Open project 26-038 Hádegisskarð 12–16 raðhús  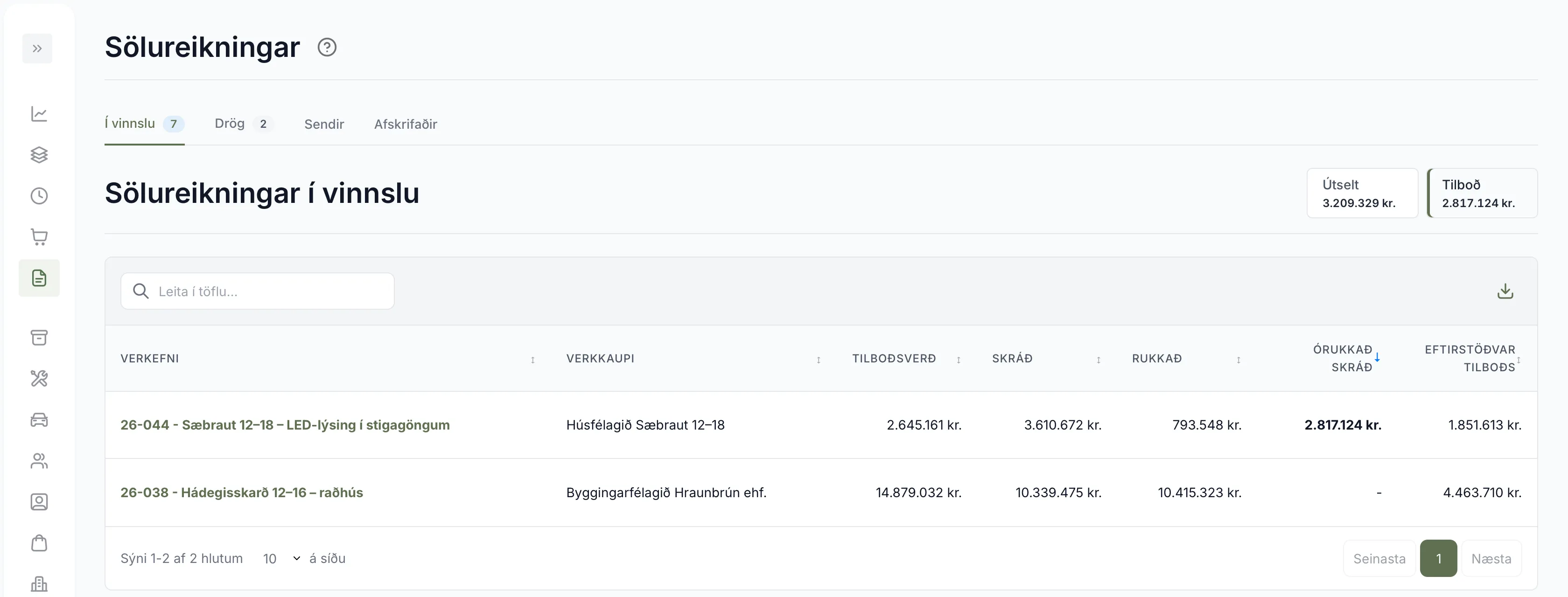tap(242, 493)
